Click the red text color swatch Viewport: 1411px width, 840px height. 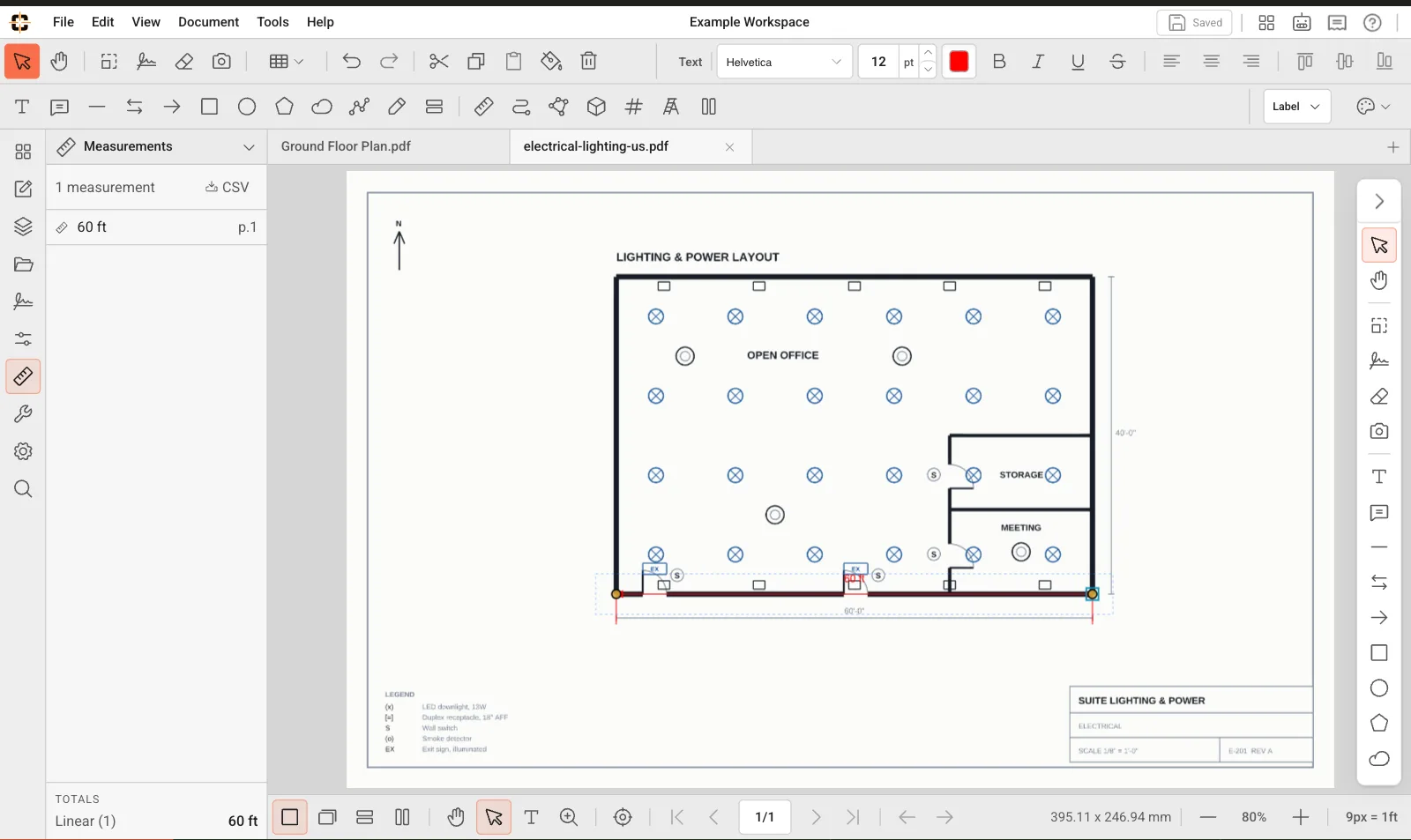pyautogui.click(x=959, y=62)
